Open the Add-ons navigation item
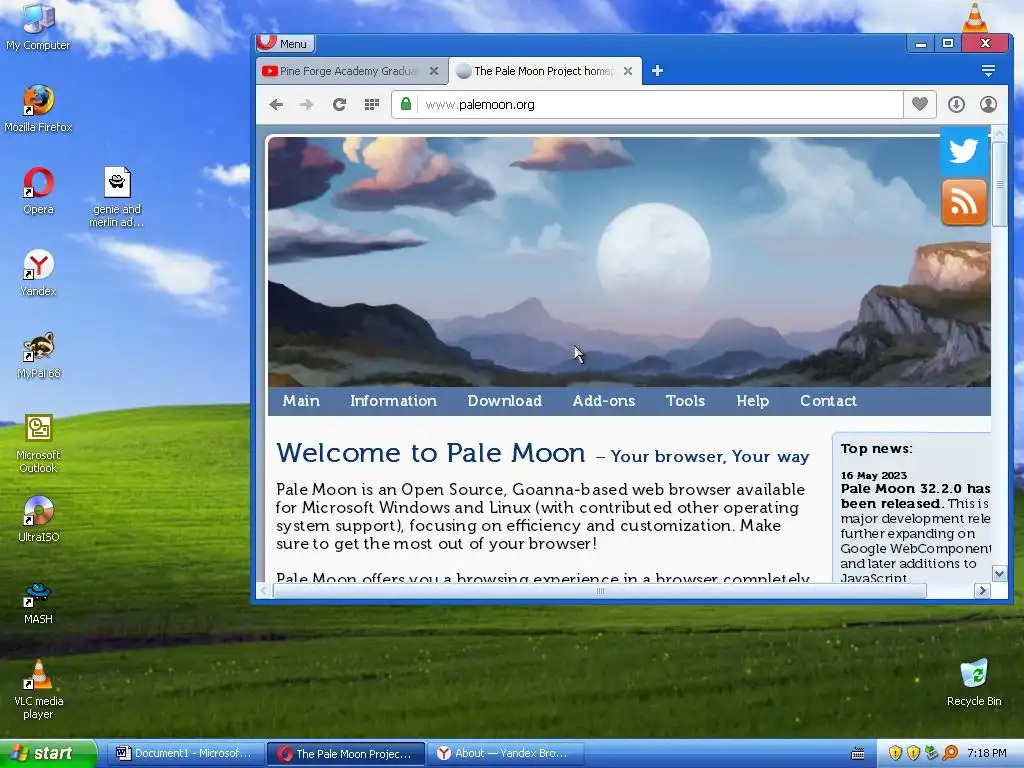 click(x=603, y=401)
